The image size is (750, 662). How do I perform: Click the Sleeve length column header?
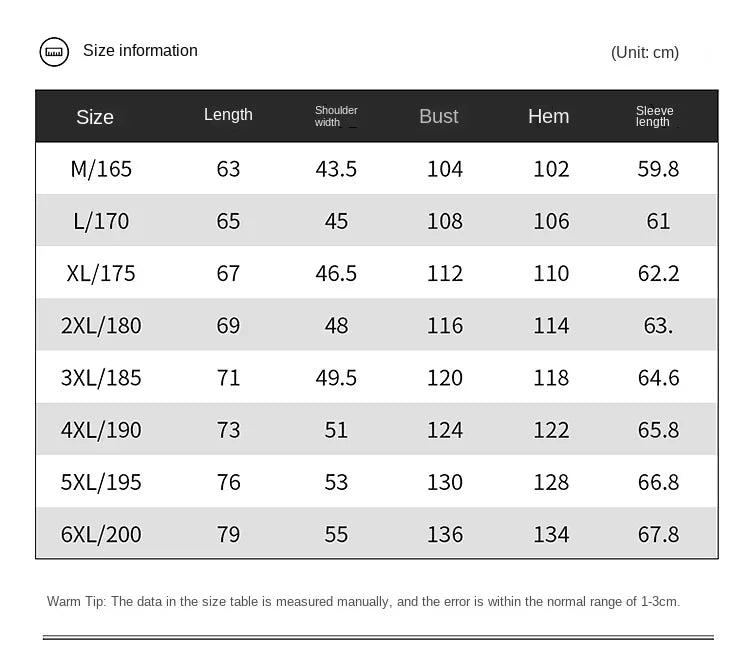pos(654,116)
